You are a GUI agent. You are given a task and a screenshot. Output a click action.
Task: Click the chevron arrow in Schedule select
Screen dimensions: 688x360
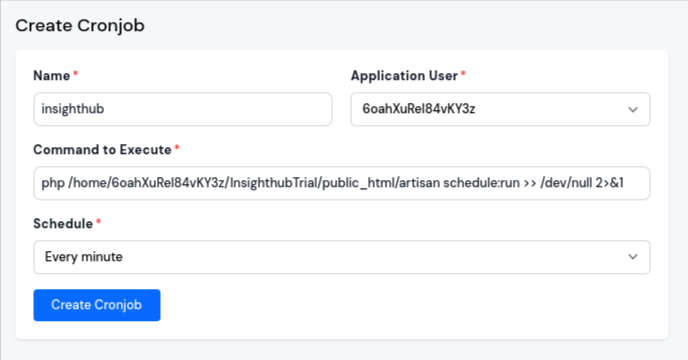click(x=633, y=257)
